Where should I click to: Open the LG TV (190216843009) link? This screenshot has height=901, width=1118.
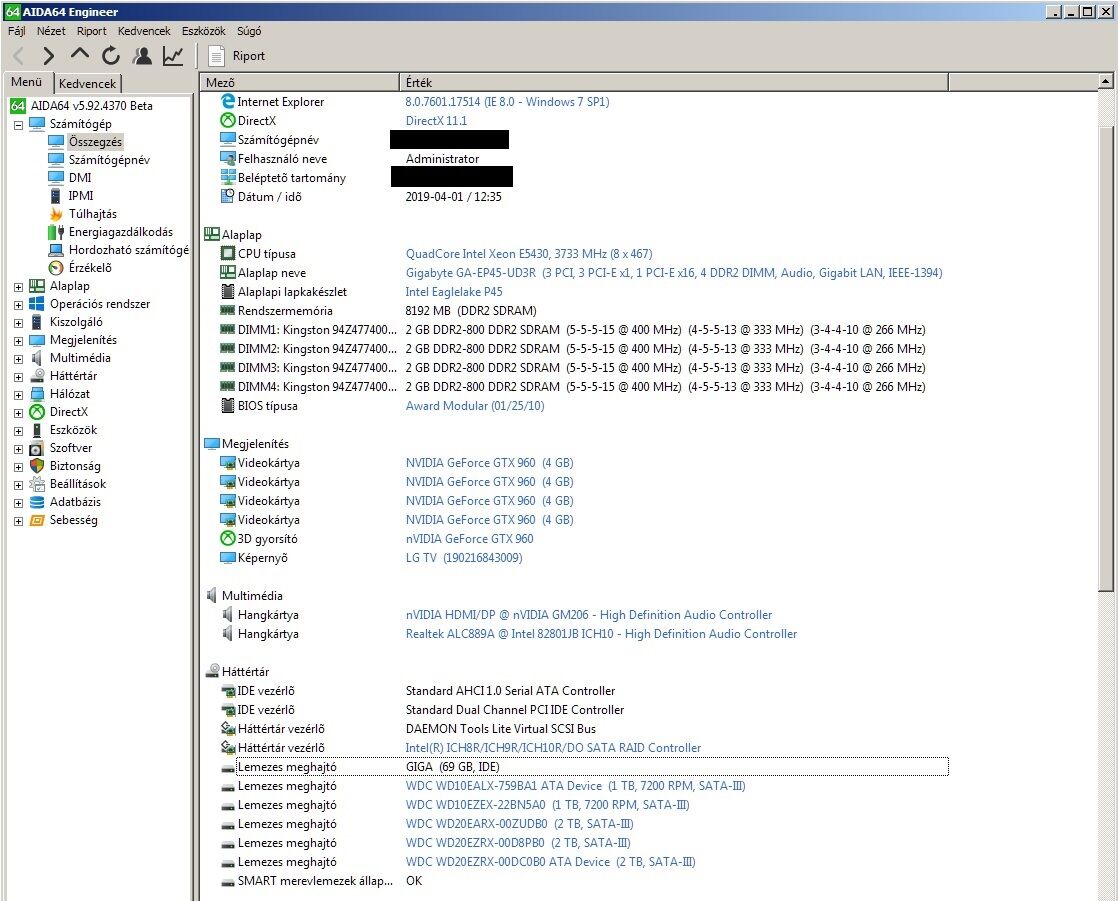coord(463,557)
